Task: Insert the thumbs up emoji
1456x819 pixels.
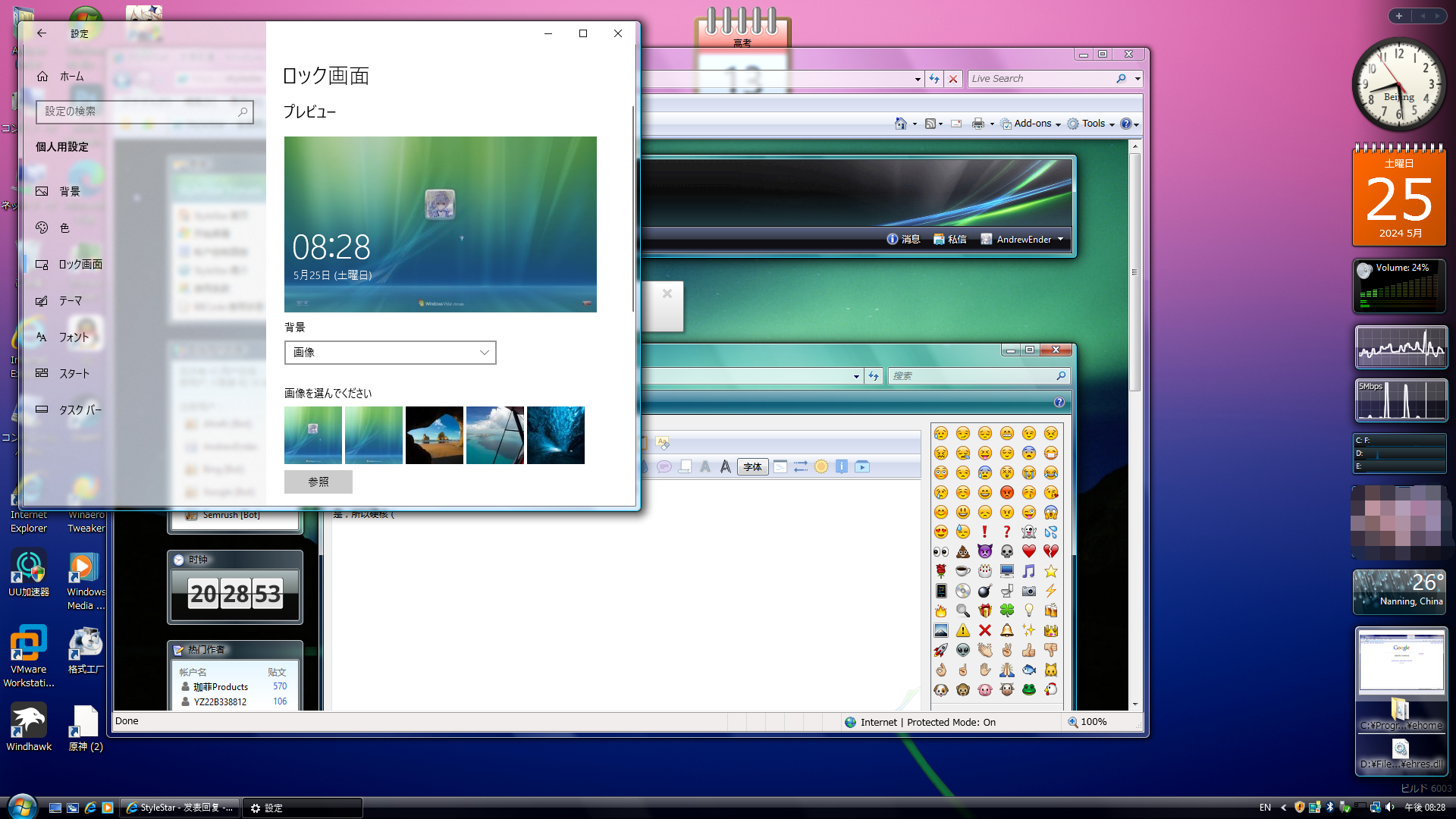Action: pyautogui.click(x=1028, y=650)
